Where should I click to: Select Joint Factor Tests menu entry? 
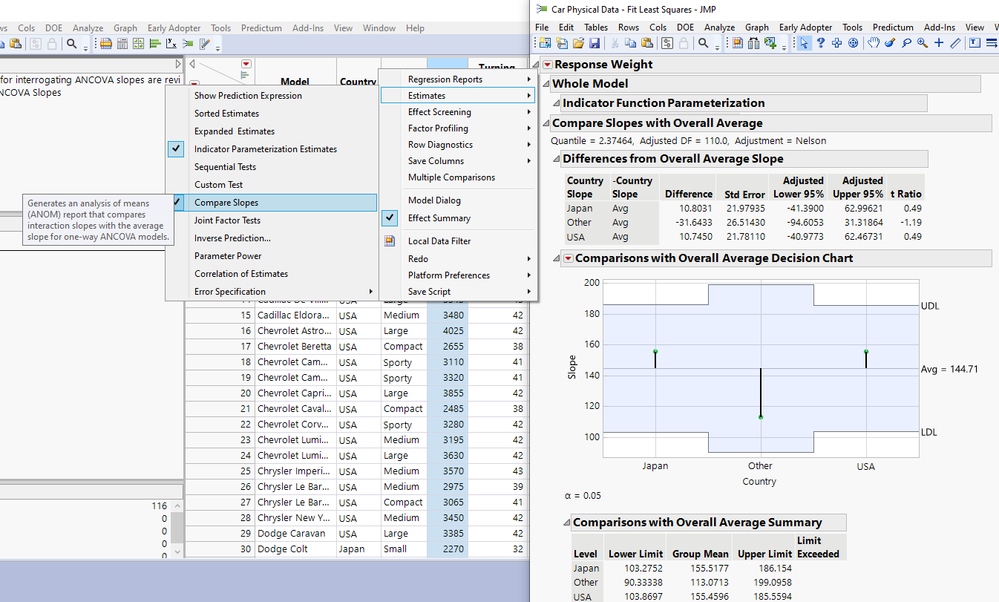(227, 220)
